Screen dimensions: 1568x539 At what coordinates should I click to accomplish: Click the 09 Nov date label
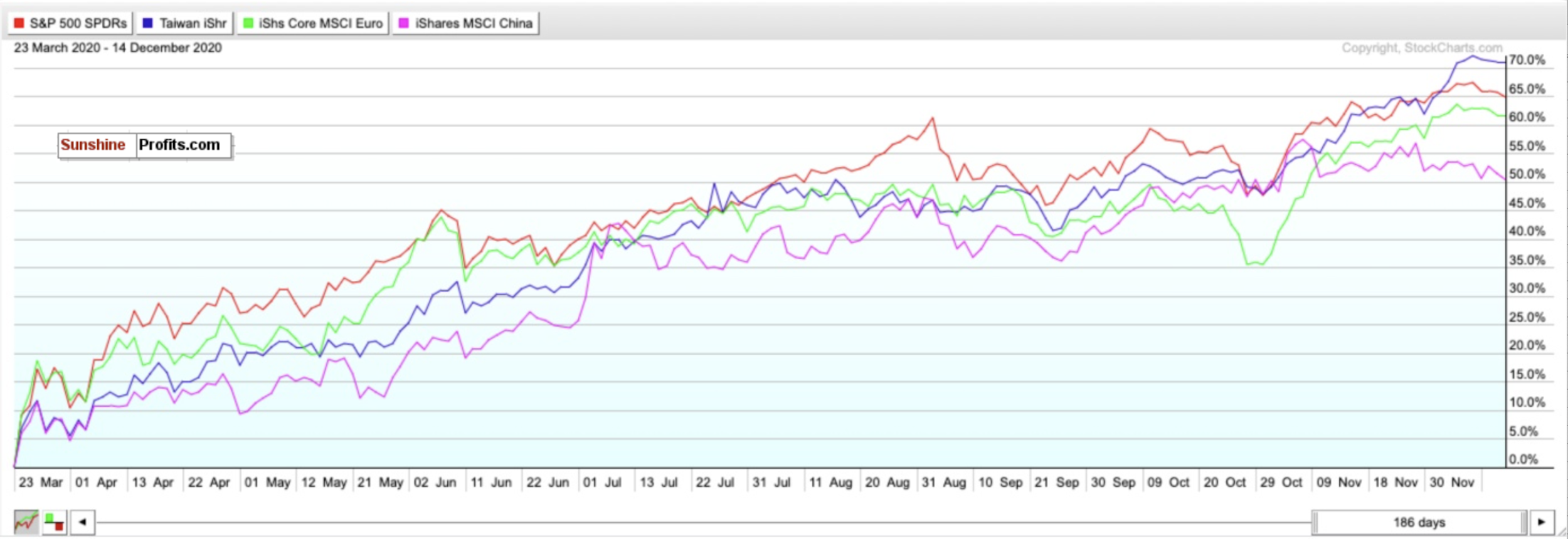coord(1339,483)
